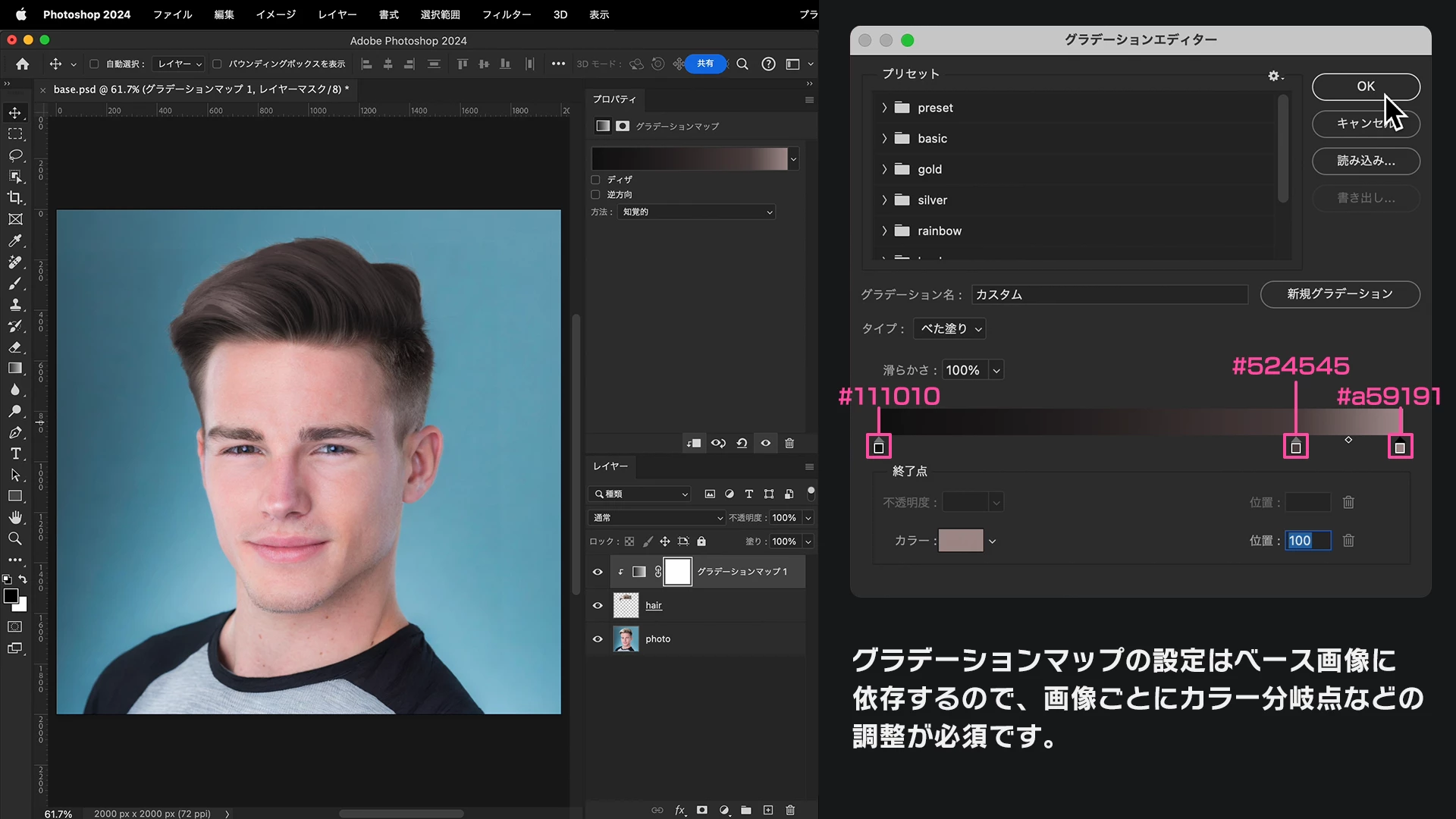Click the カラー stop color swatch
Image resolution: width=1456 pixels, height=819 pixels.
pyautogui.click(x=960, y=541)
